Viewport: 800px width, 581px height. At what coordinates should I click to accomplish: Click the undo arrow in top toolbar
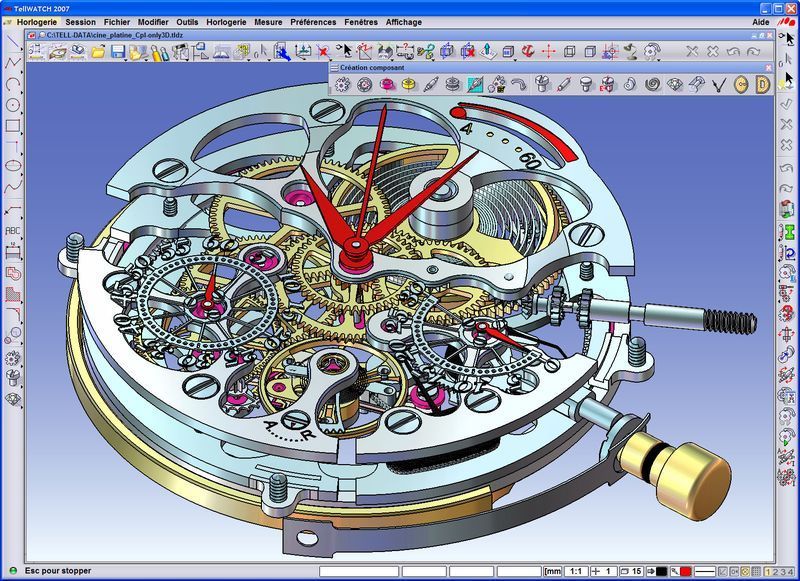pos(733,51)
